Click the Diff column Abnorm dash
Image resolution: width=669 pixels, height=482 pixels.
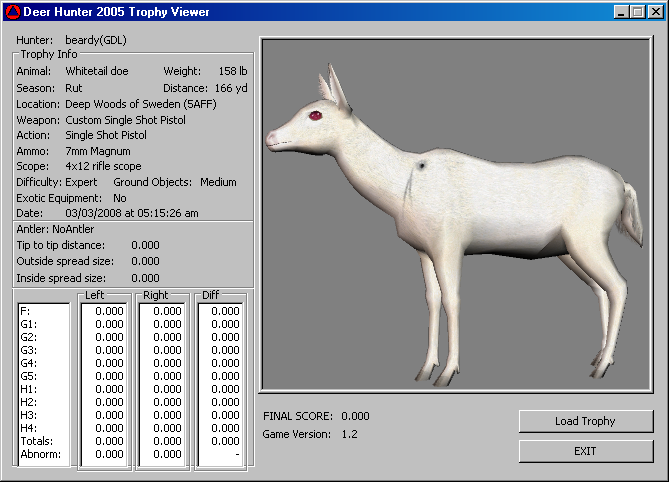pos(237,454)
